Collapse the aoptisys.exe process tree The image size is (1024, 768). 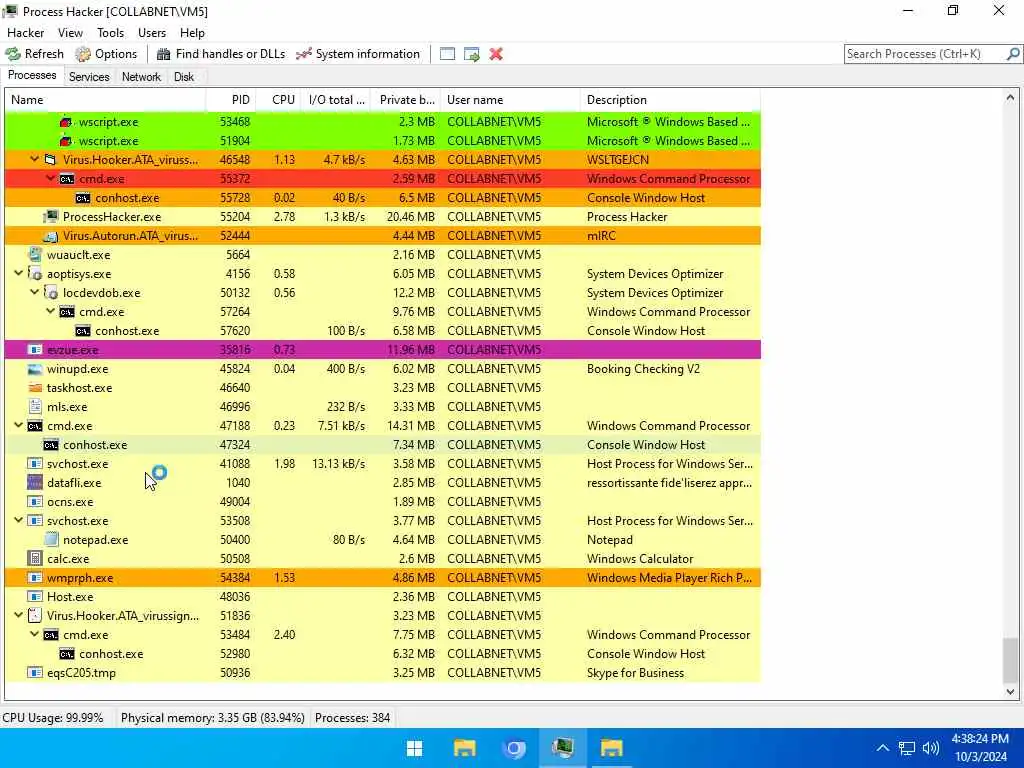(x=18, y=274)
